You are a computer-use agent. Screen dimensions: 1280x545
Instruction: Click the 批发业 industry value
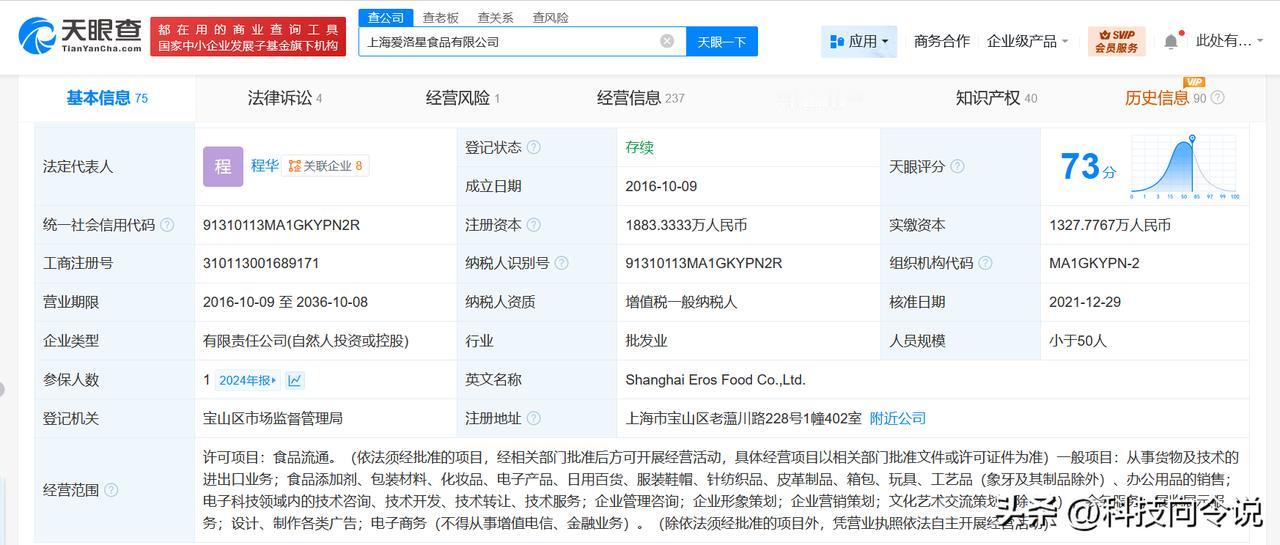click(x=646, y=341)
